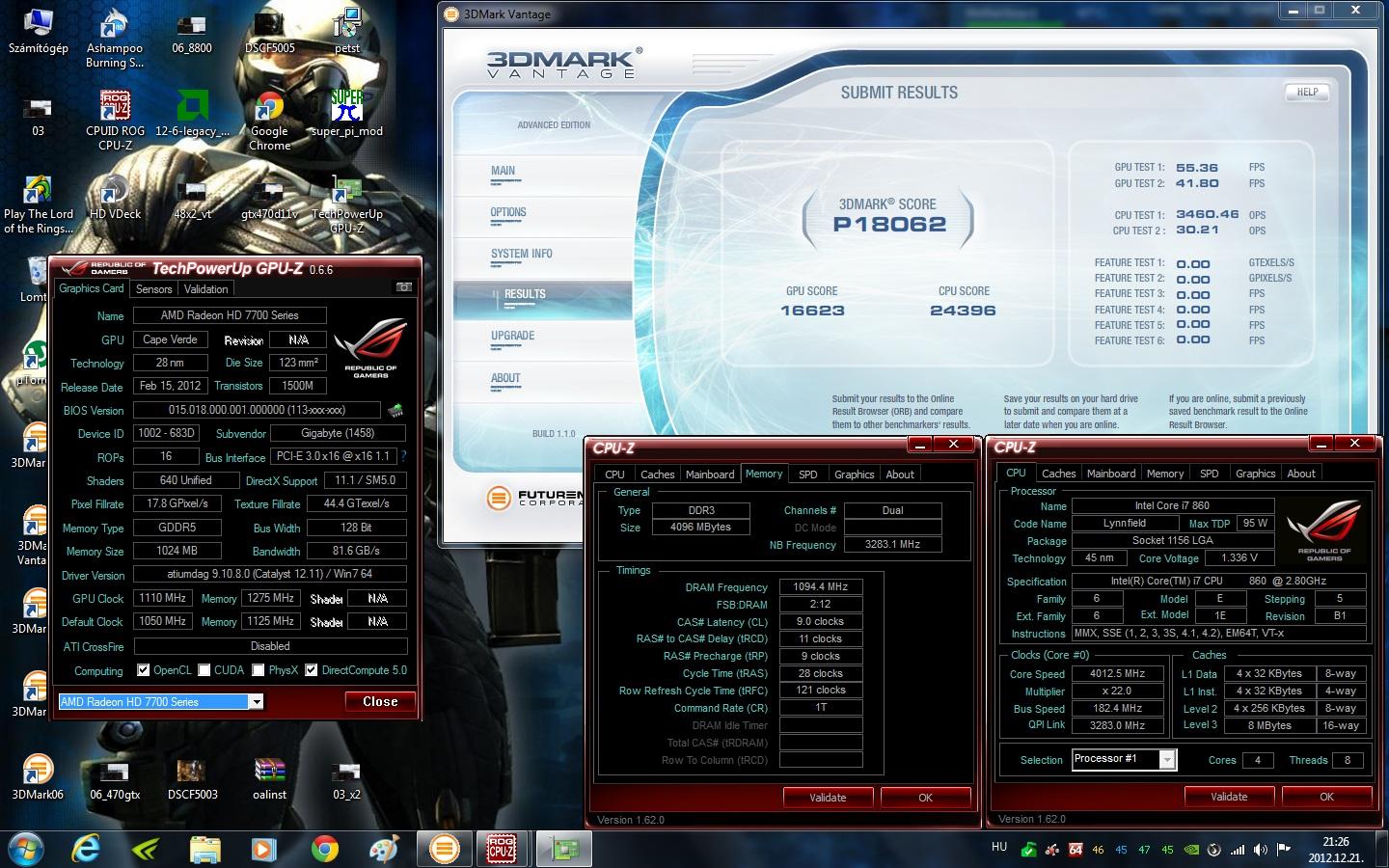This screenshot has height=868, width=1389.
Task: Click the HELP button in 3DMark Vantage
Action: [x=1307, y=93]
